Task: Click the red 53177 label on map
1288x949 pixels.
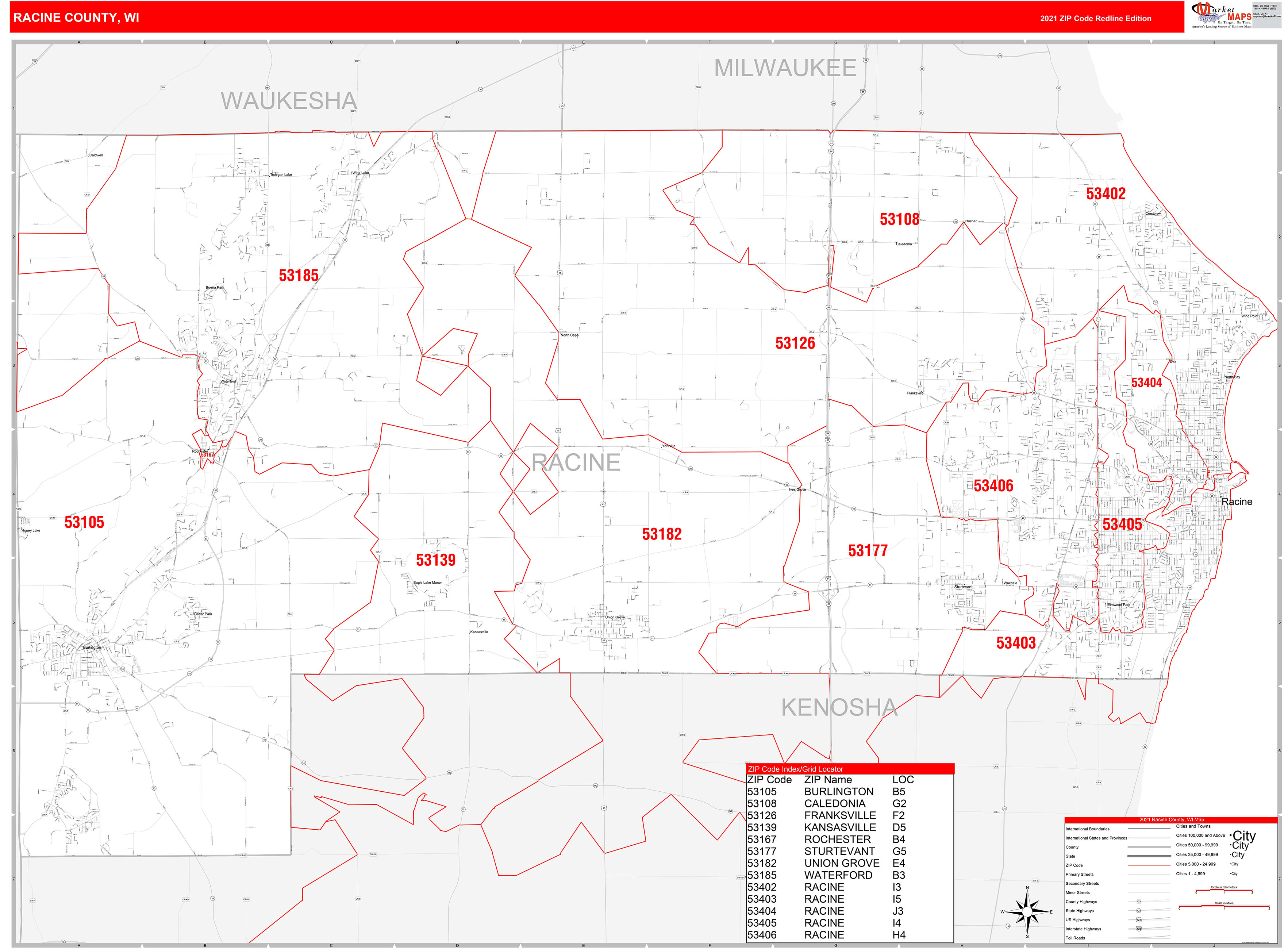Action: [x=868, y=551]
